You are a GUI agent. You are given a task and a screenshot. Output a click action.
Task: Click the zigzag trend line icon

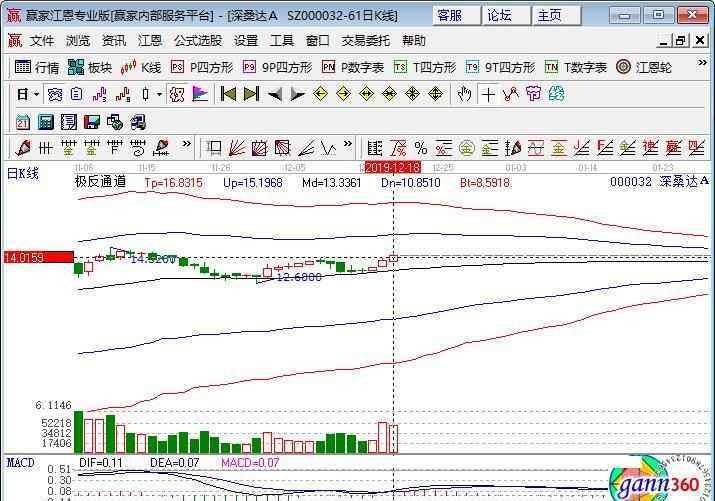click(x=511, y=94)
